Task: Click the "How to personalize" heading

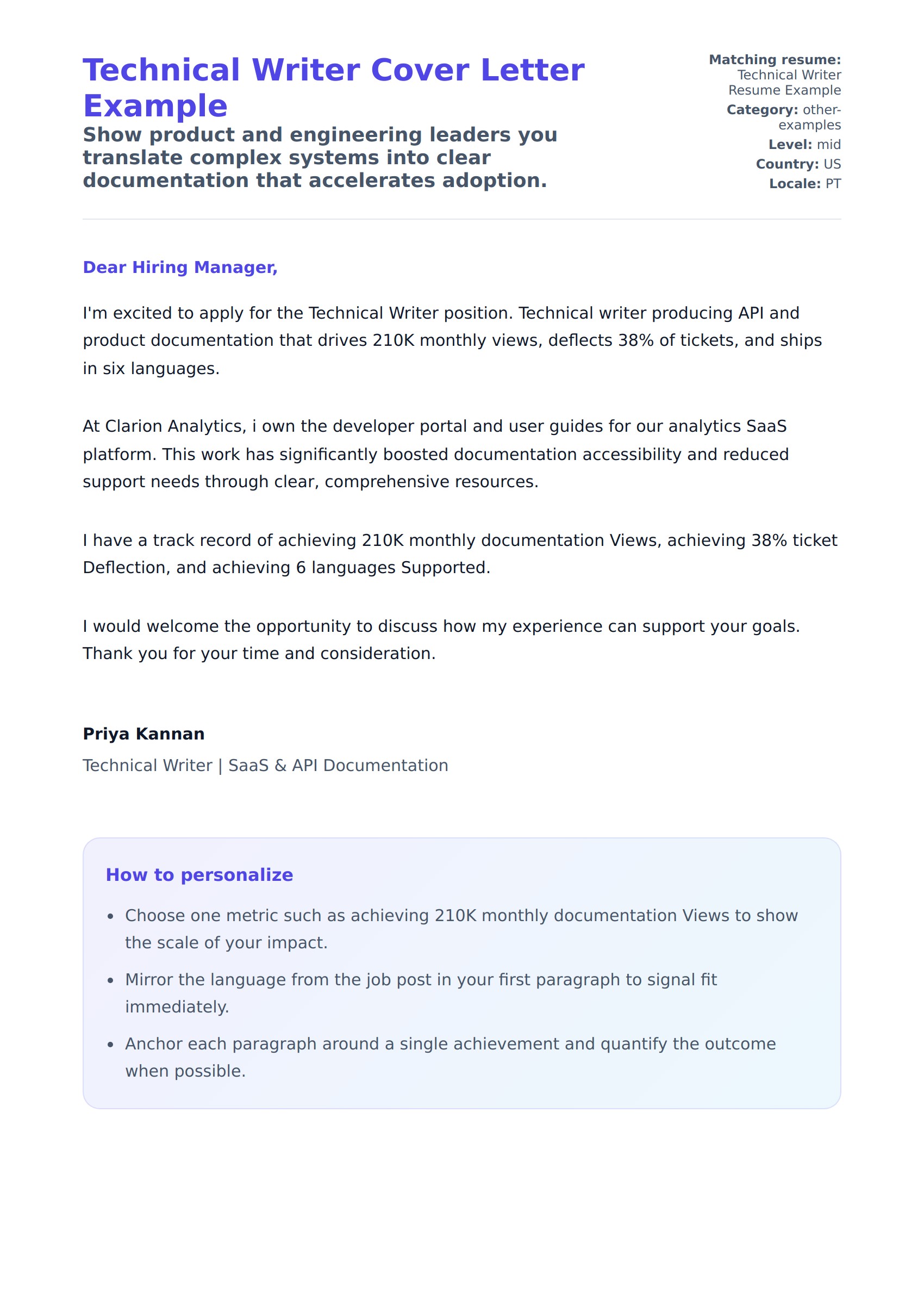Action: 199,874
